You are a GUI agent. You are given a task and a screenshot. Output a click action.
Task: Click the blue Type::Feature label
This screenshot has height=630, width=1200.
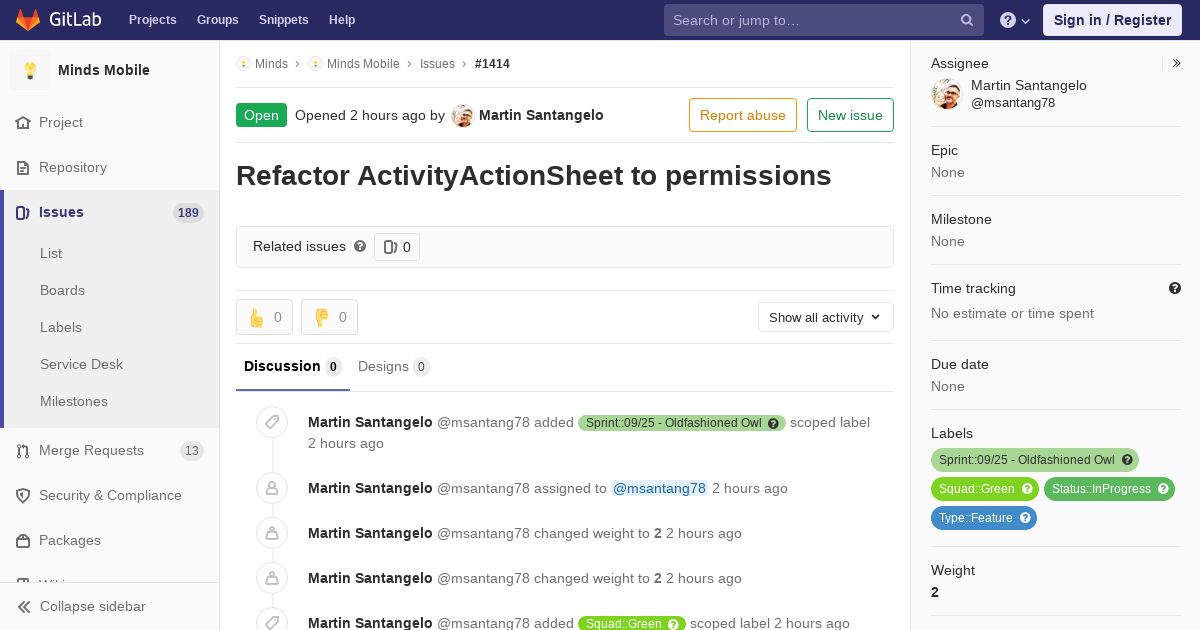tap(984, 518)
